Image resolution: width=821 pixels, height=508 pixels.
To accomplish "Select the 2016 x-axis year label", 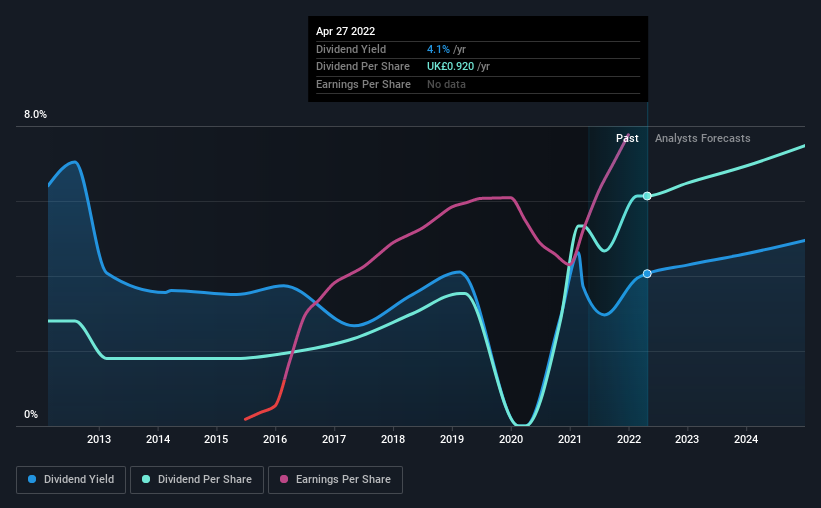I will point(275,439).
